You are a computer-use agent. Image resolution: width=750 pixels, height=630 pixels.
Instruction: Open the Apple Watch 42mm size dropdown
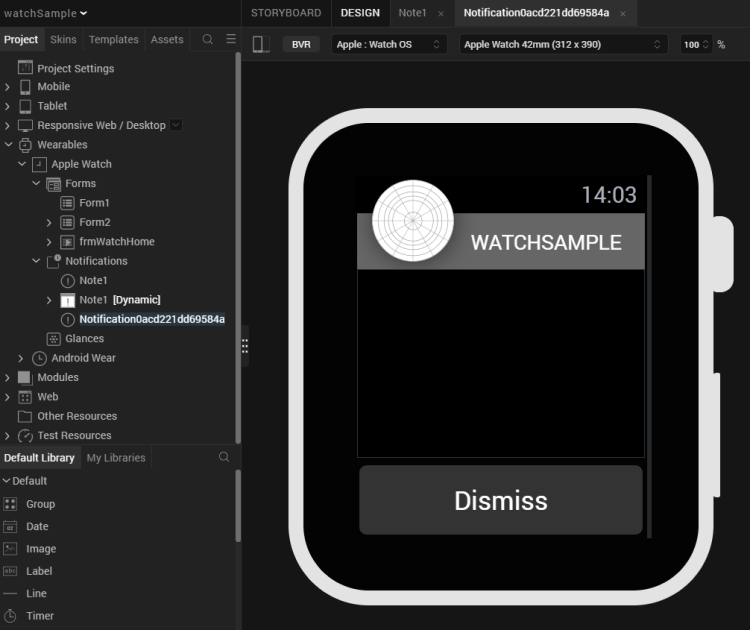[x=563, y=44]
